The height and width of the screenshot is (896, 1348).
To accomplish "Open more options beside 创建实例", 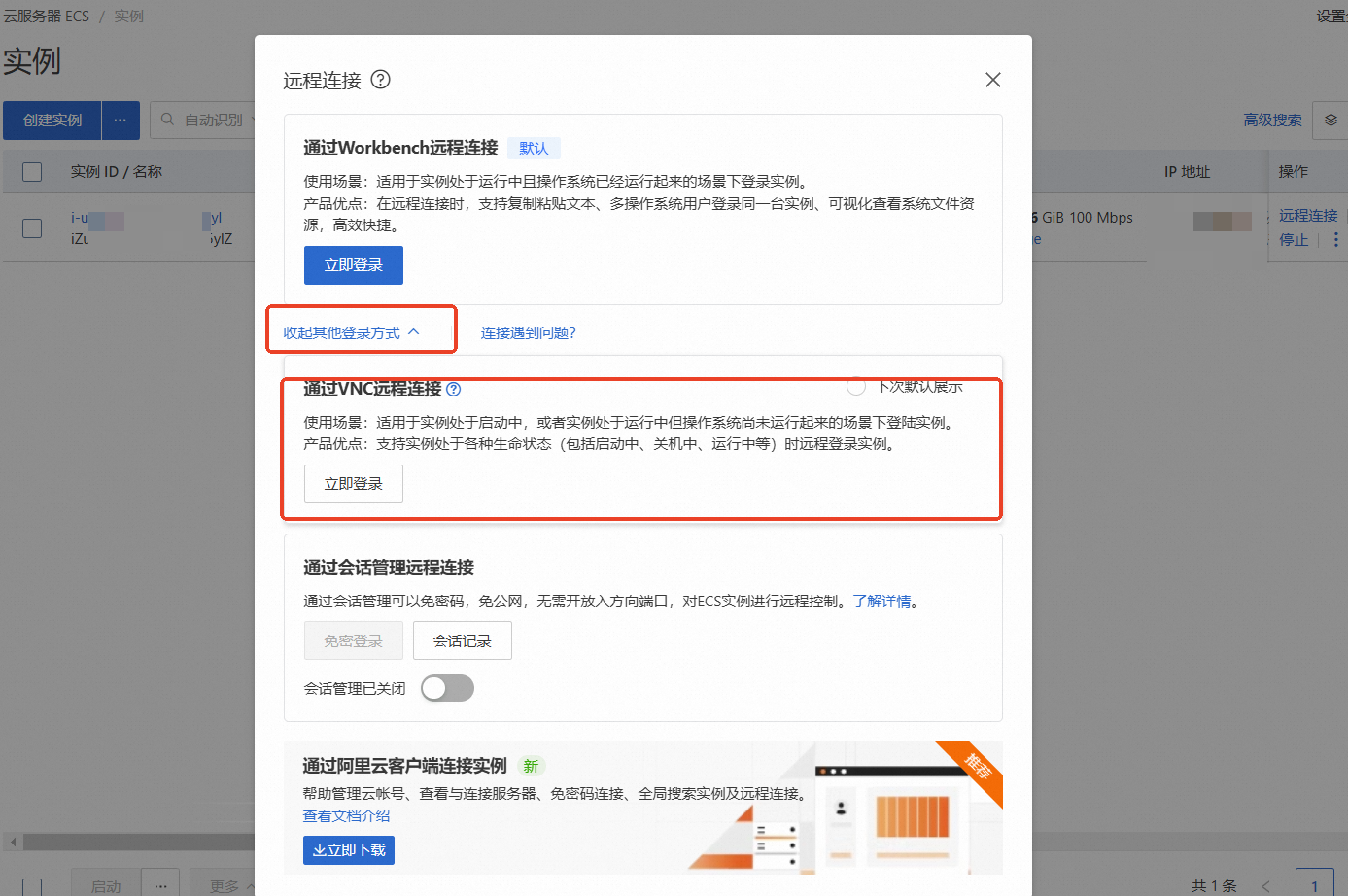I will [121, 121].
